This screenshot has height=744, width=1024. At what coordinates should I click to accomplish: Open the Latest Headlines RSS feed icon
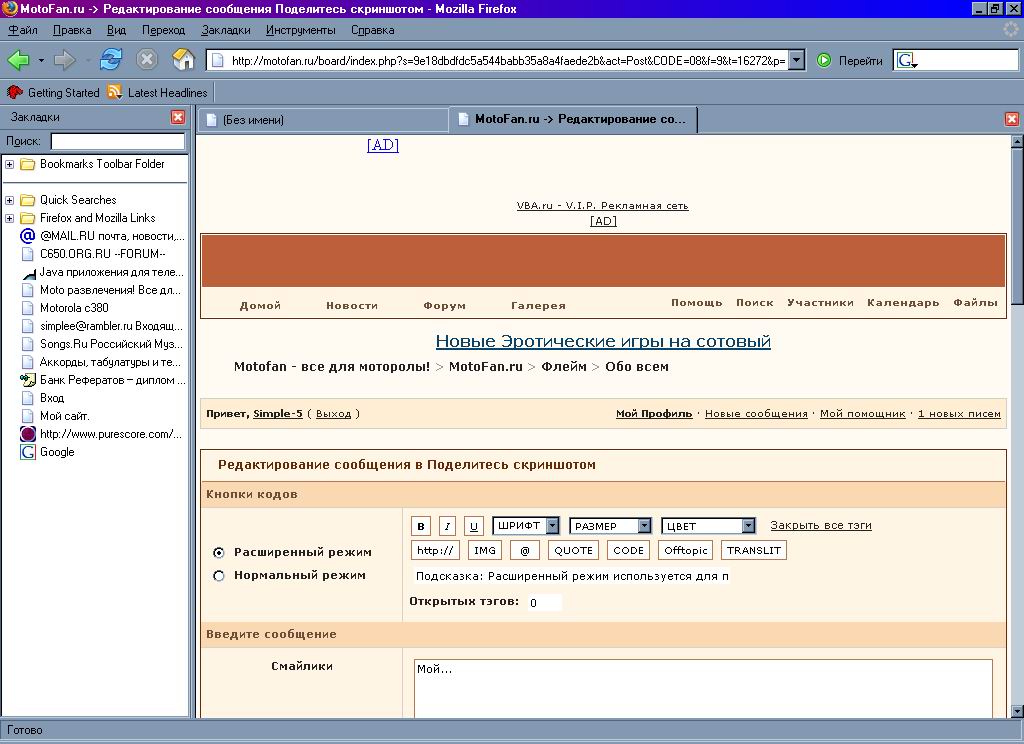tap(115, 92)
